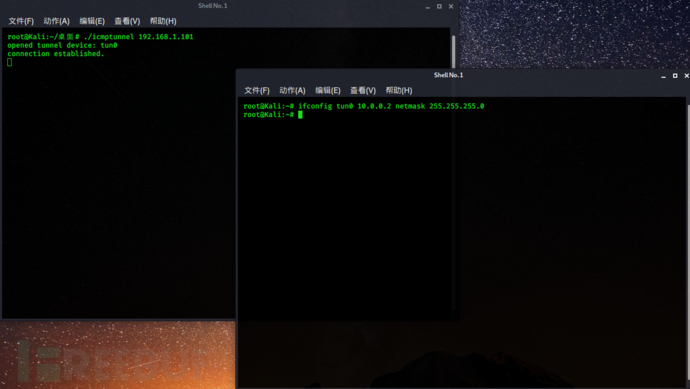Click the 'connection established.' output line

coord(55,54)
